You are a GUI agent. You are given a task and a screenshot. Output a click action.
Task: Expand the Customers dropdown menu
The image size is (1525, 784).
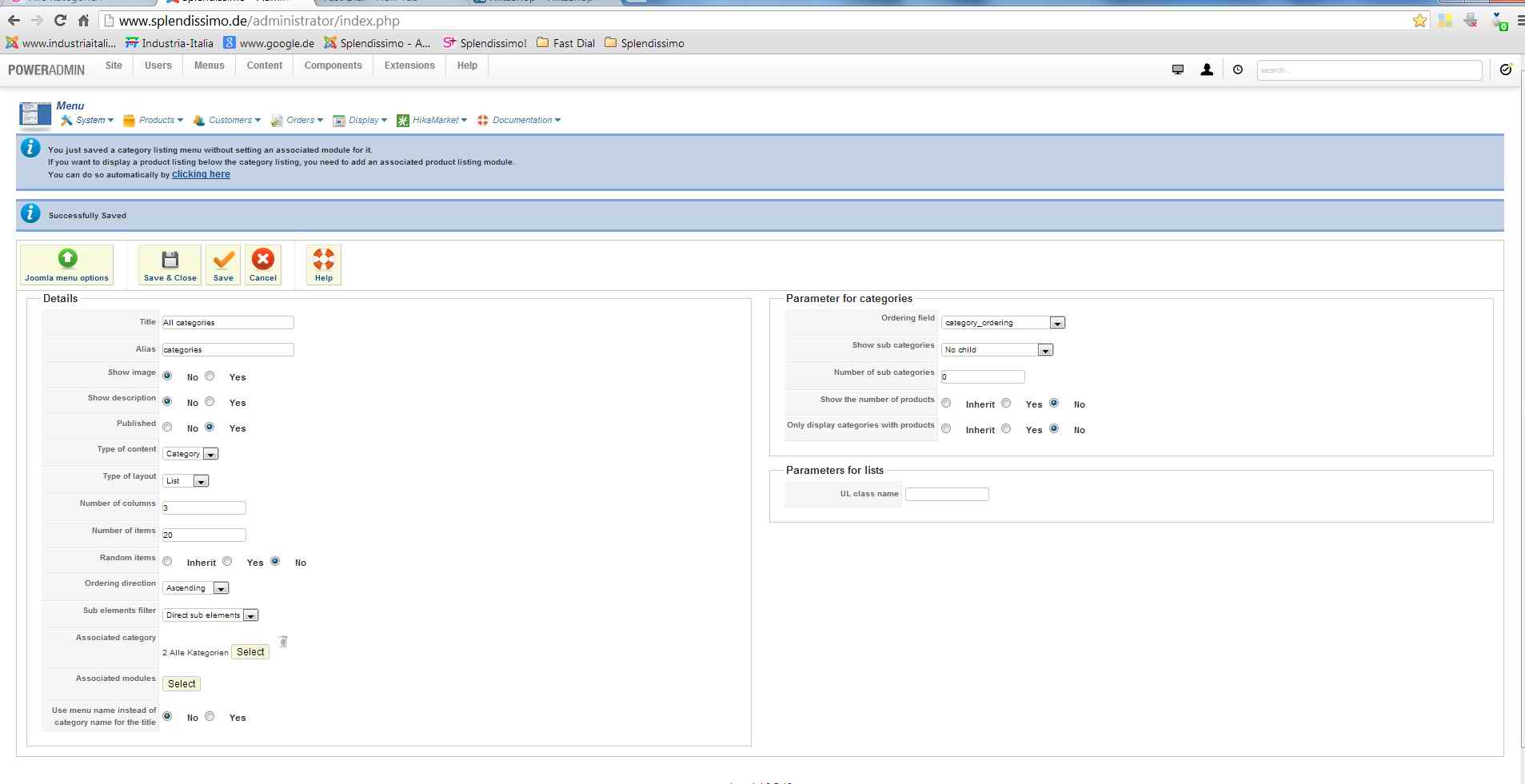click(227, 121)
